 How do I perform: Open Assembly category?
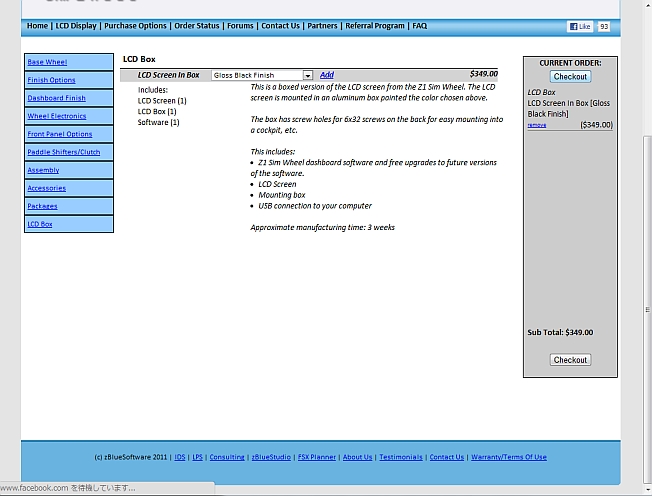coord(43,170)
